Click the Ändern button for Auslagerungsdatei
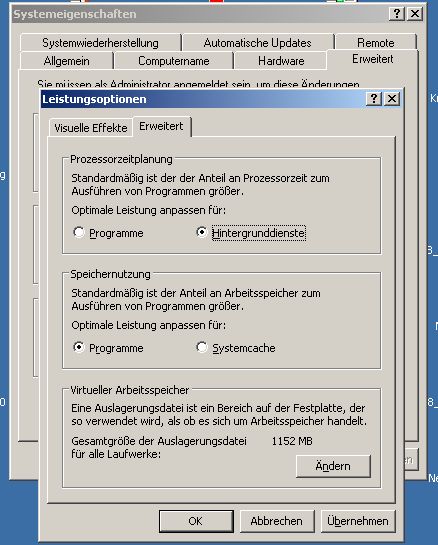The image size is (438, 545). (x=333, y=466)
